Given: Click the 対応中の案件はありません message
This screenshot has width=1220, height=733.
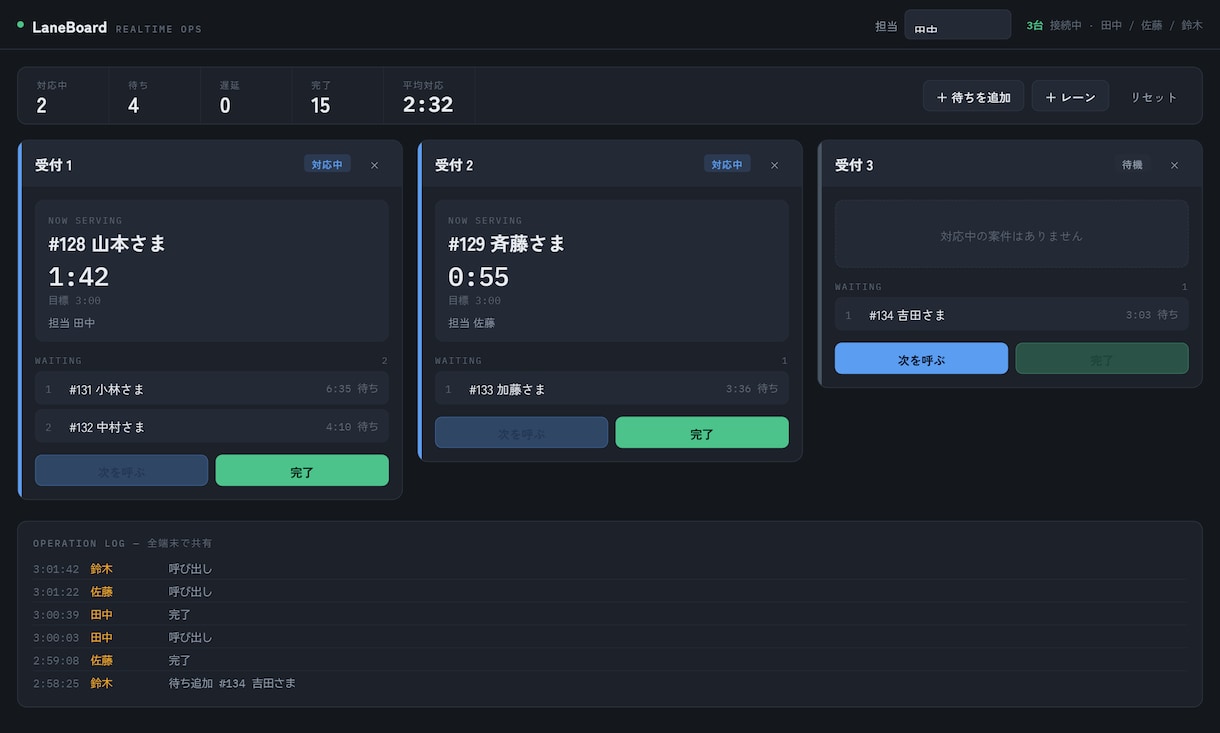Looking at the screenshot, I should 1012,236.
